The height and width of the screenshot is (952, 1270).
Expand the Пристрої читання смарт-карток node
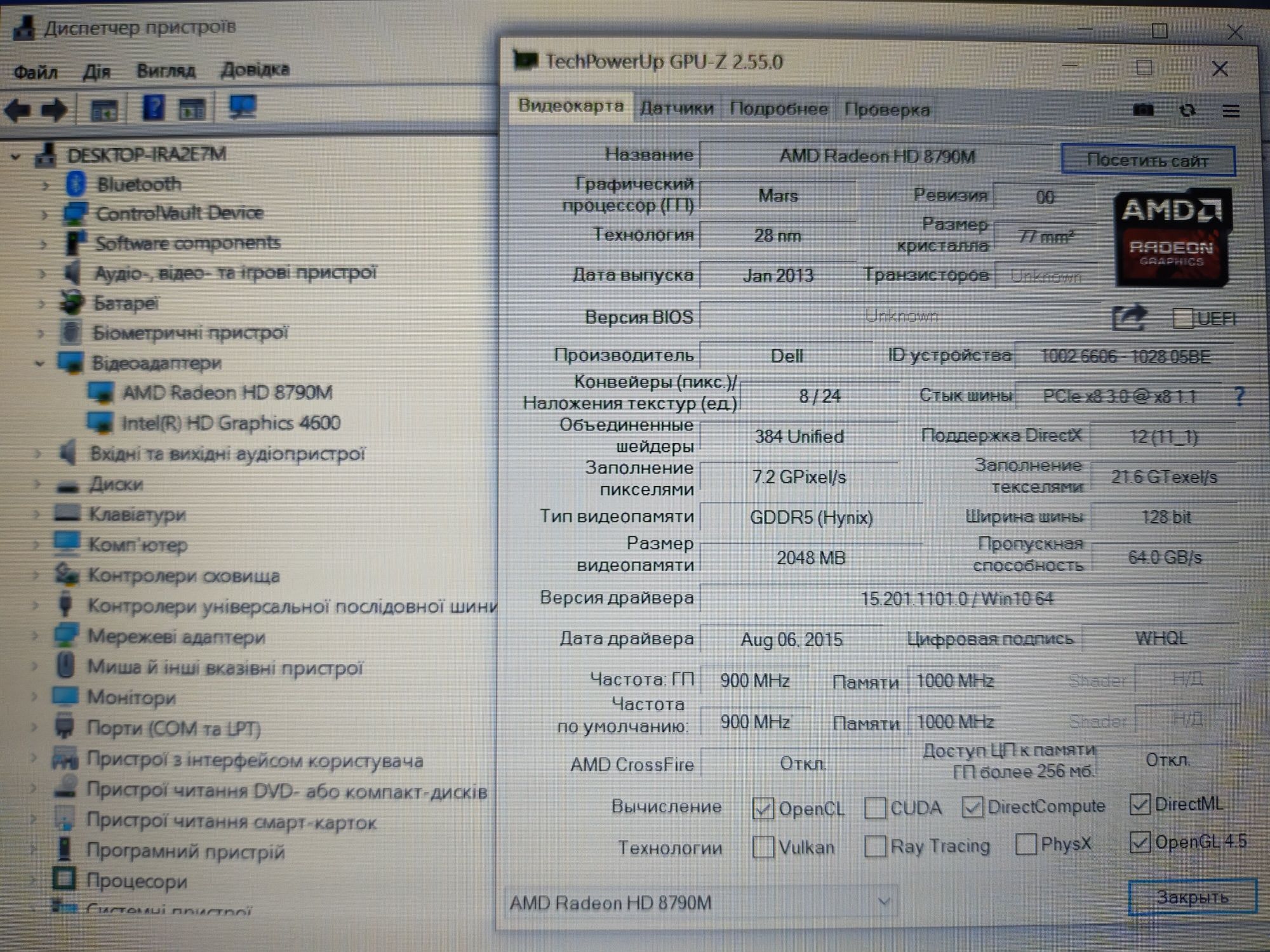coord(33,819)
